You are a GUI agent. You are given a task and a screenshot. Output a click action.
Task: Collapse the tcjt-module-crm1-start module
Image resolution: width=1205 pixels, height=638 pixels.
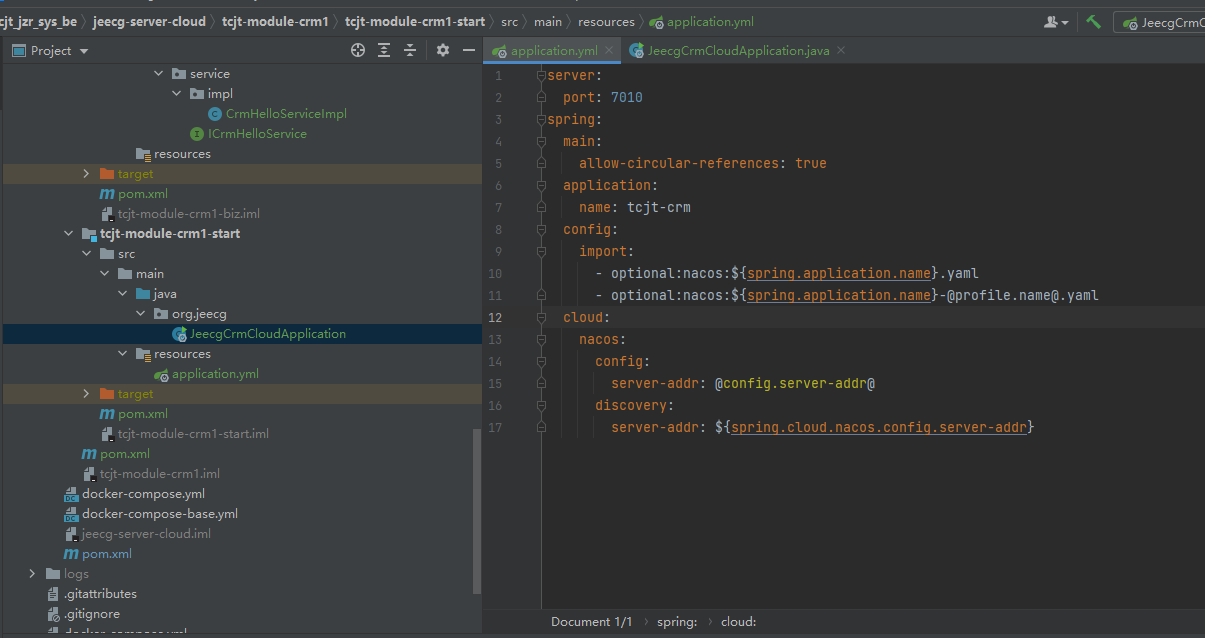68,233
